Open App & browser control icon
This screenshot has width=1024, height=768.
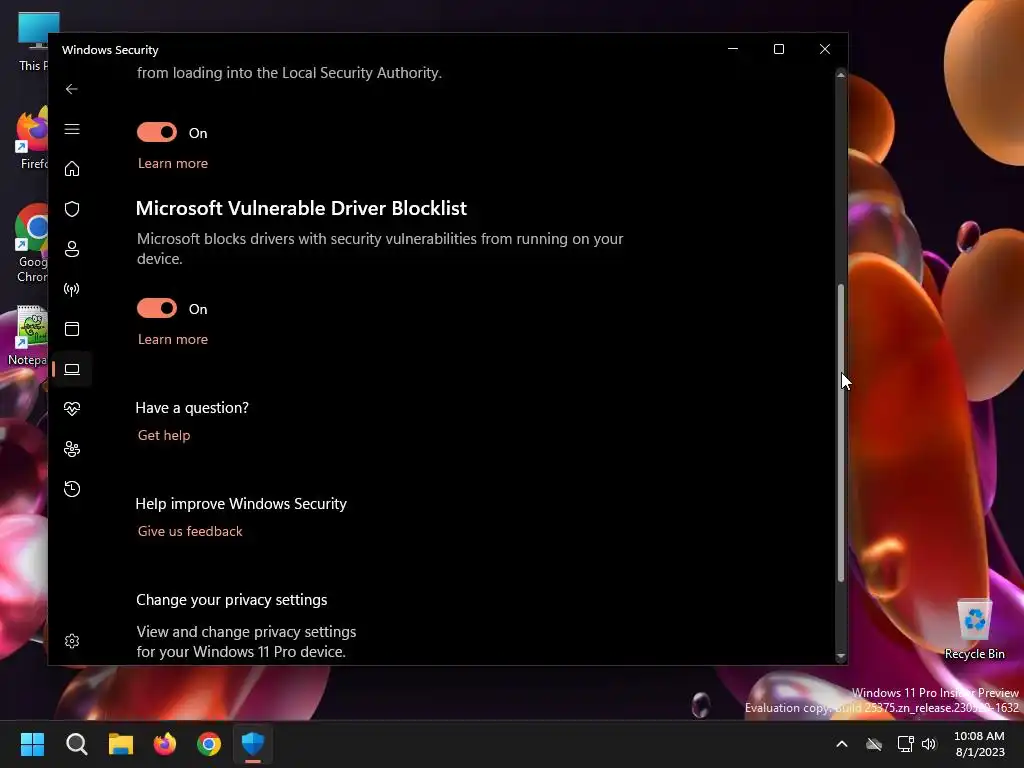(x=72, y=328)
